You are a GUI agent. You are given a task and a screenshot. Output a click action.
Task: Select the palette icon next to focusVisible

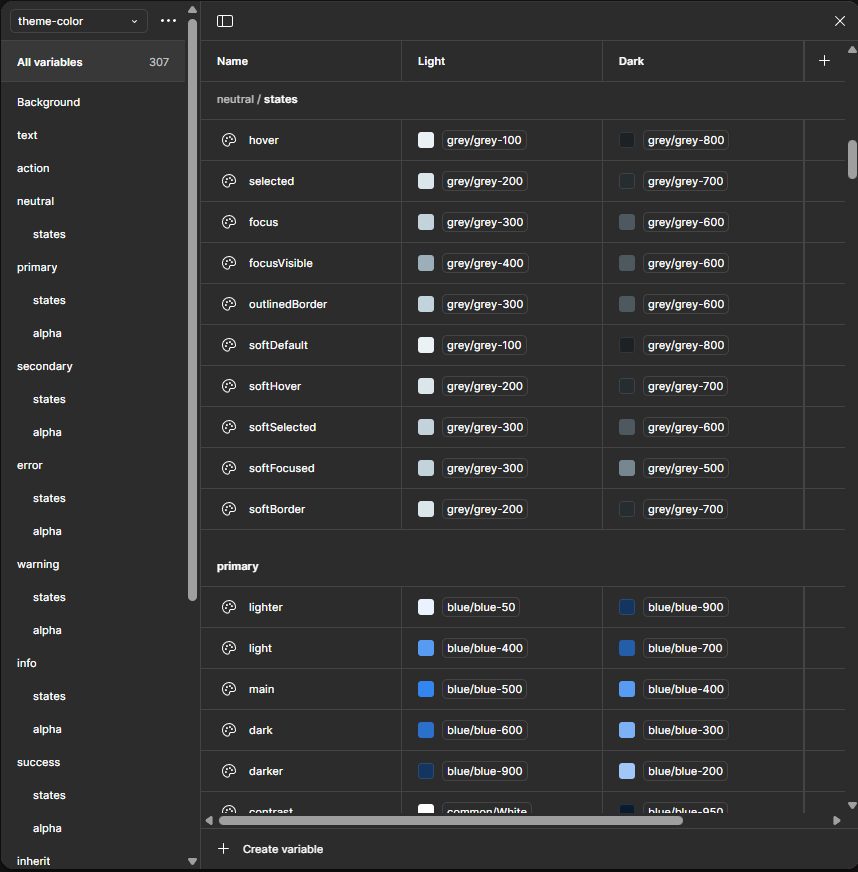[x=229, y=263]
